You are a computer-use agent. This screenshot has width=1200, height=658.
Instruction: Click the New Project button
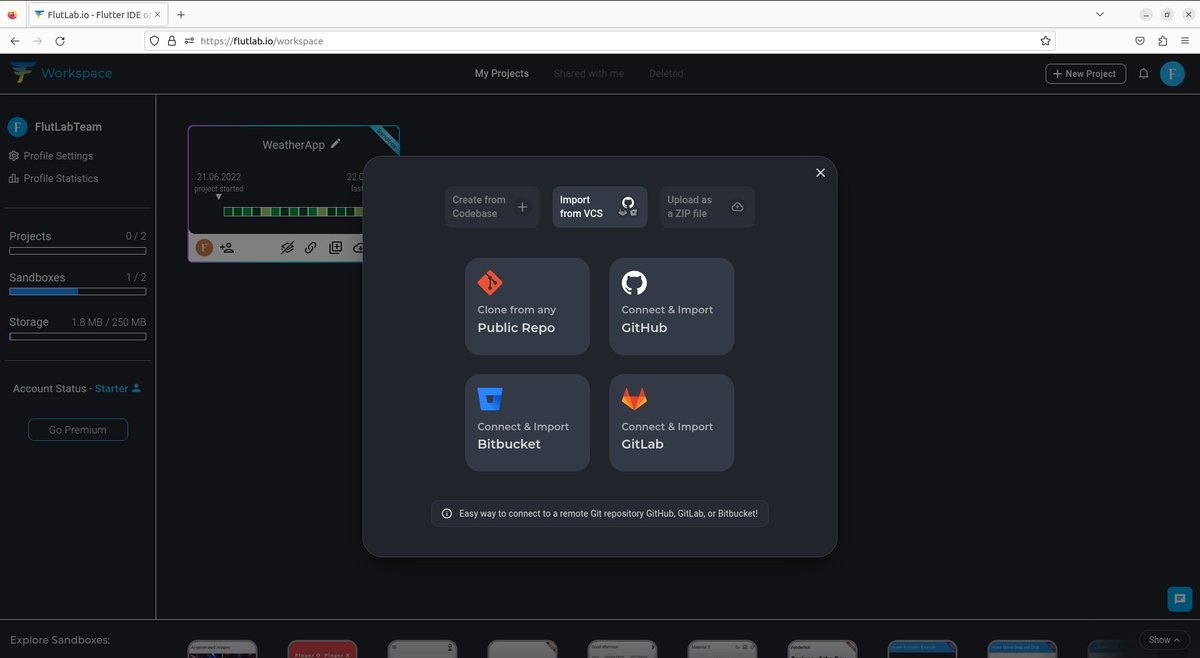pos(1086,73)
